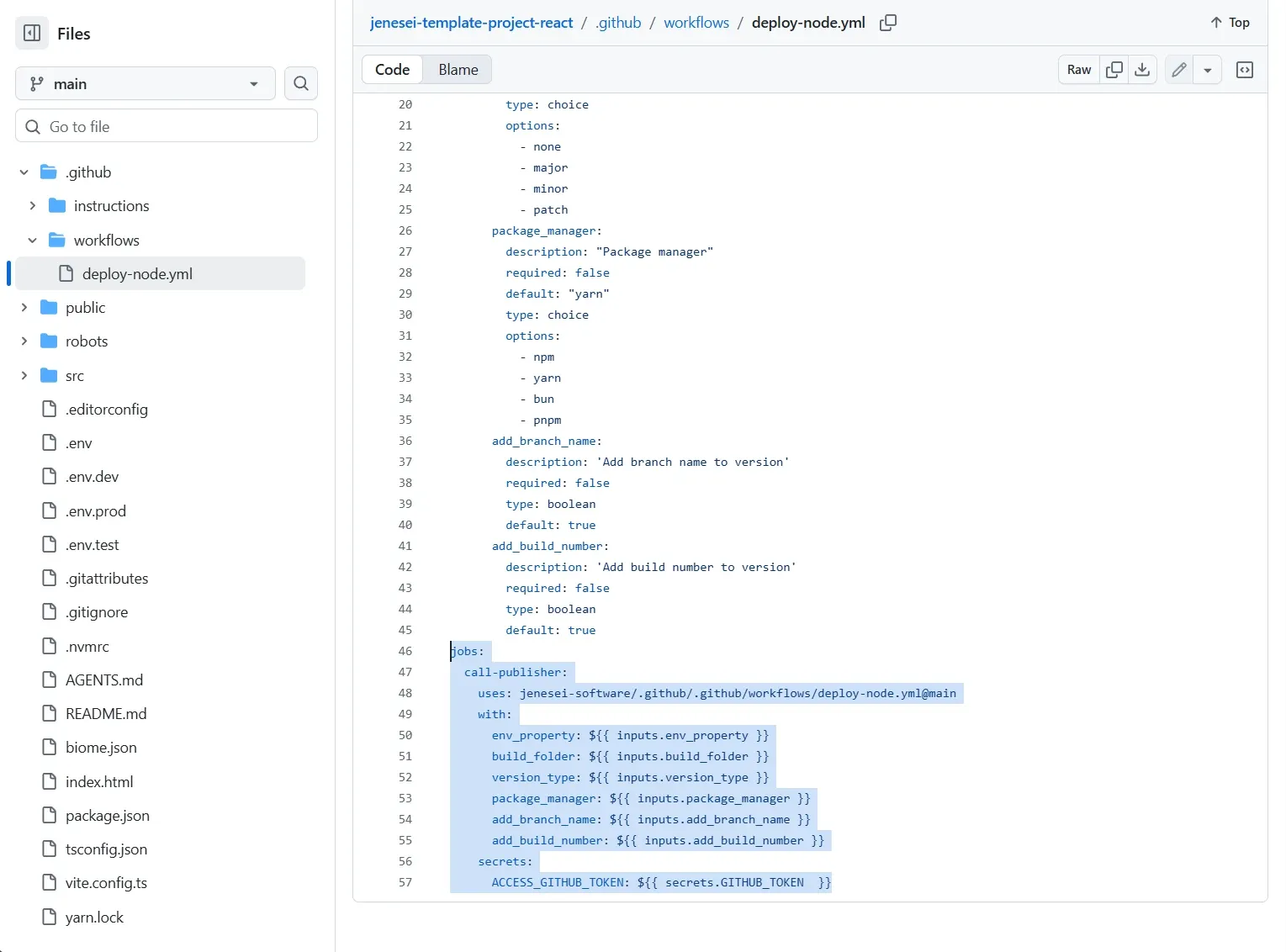Open the .gitignore file
Image resolution: width=1286 pixels, height=952 pixels.
click(97, 612)
